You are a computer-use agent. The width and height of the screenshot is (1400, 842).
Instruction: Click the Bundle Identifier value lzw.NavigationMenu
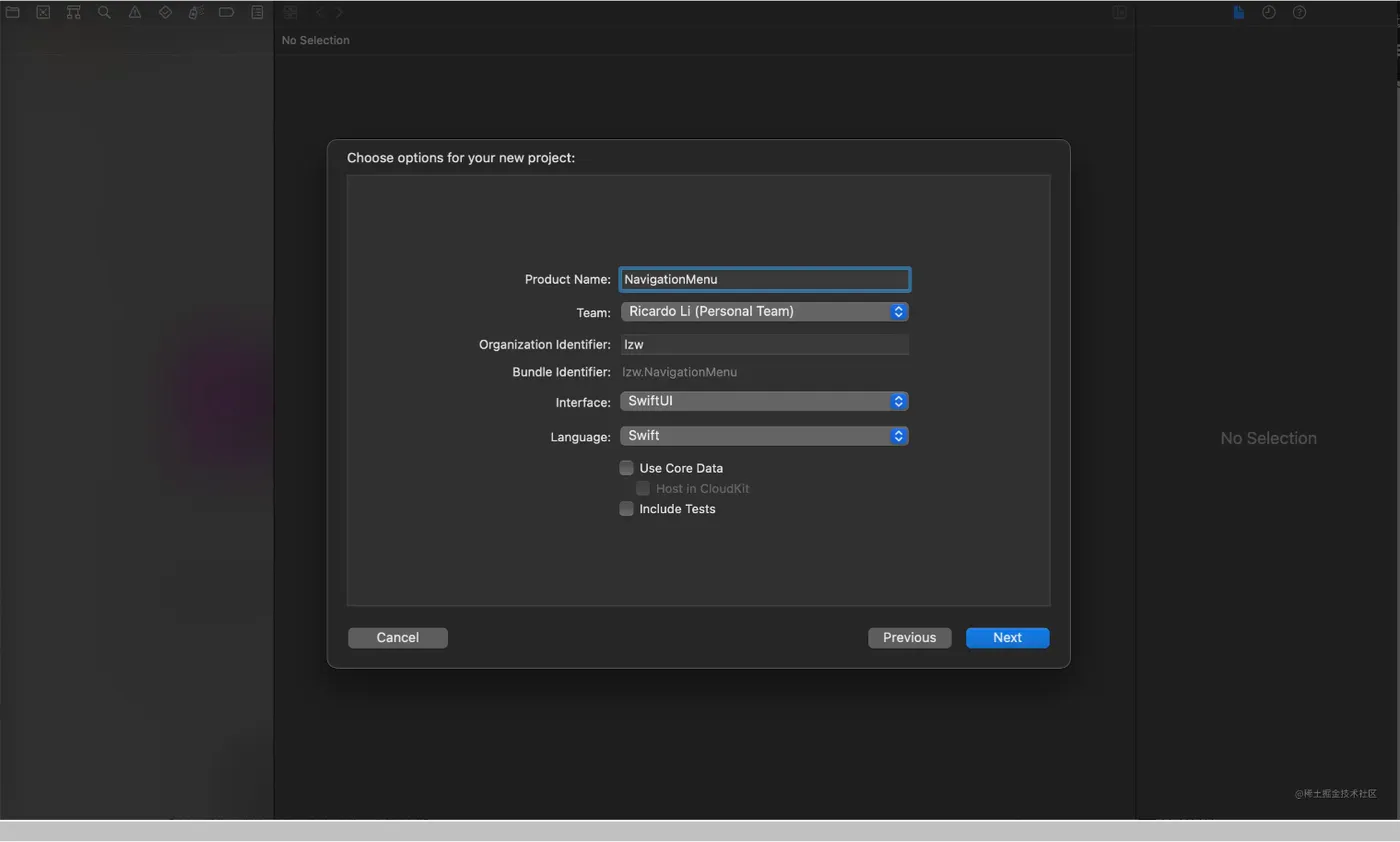click(680, 372)
